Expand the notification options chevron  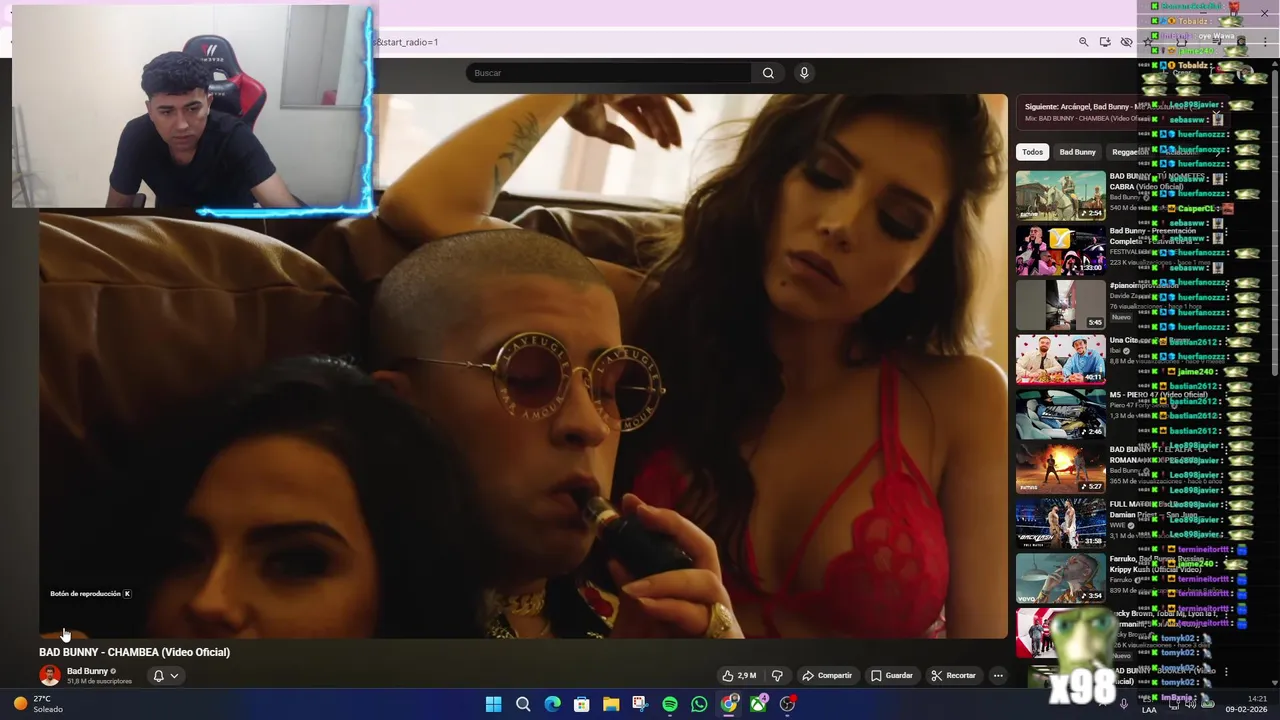pos(174,676)
